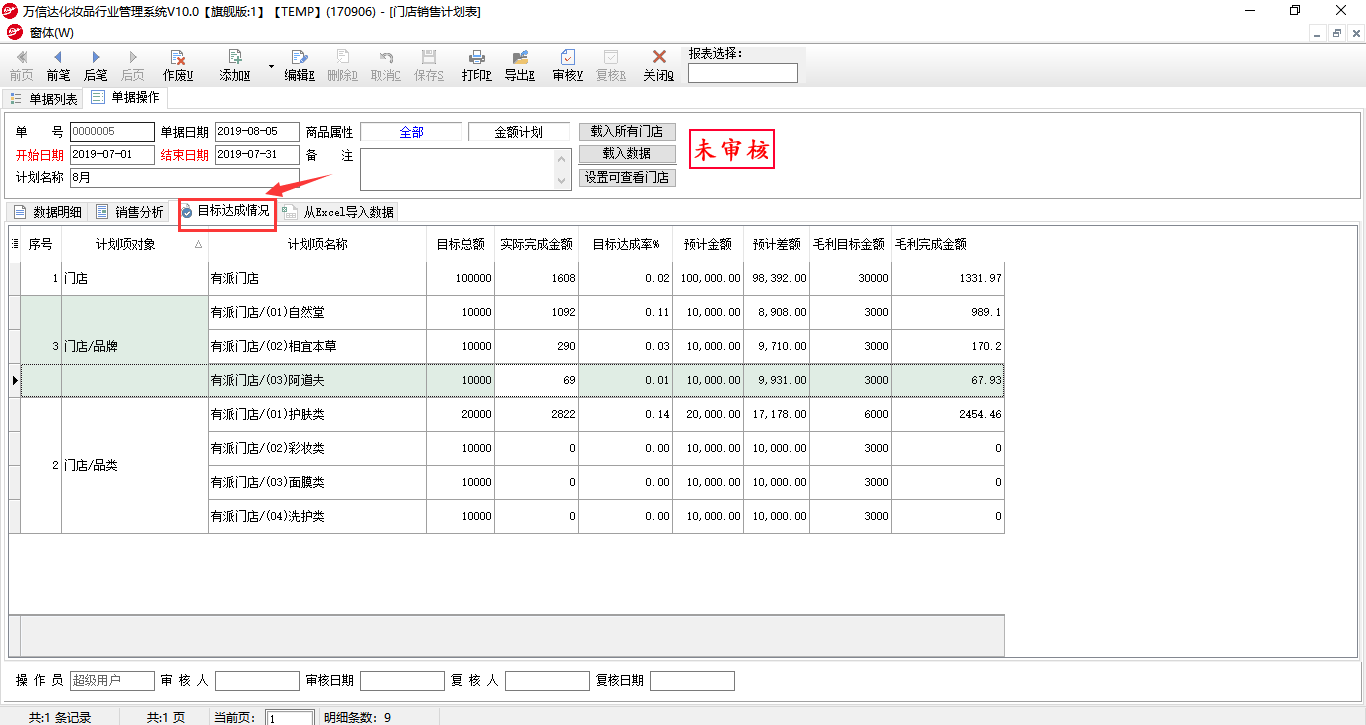Go to last page 后页 icon

pyautogui.click(x=132, y=65)
